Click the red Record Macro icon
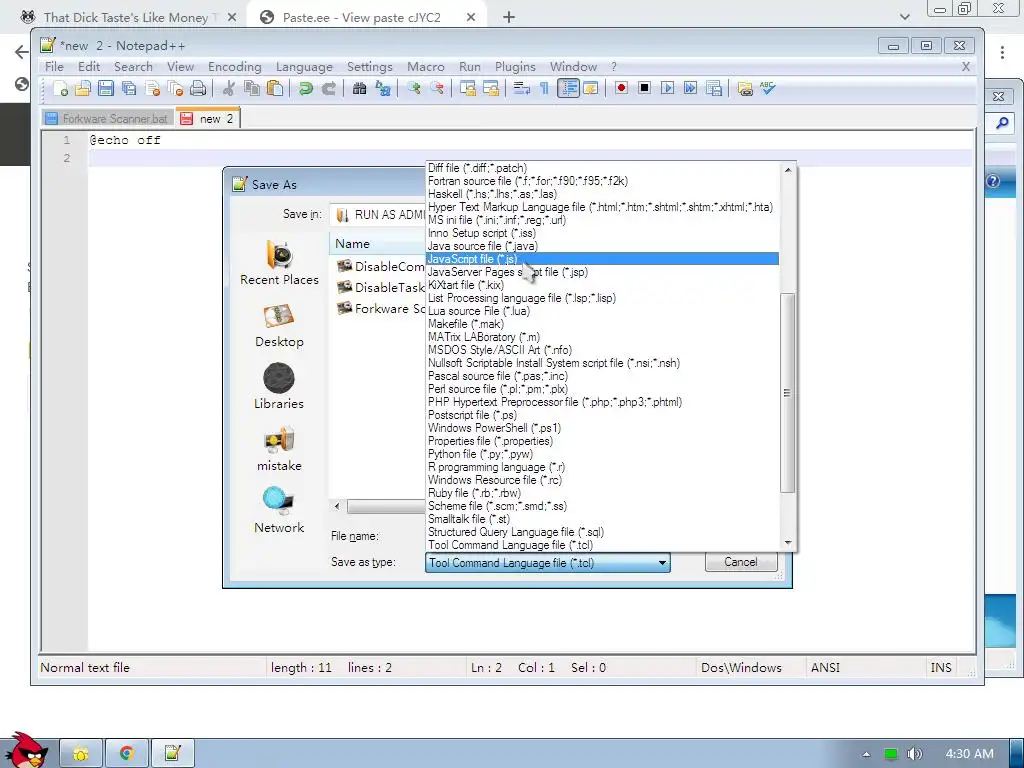This screenshot has height=768, width=1024. pos(621,88)
